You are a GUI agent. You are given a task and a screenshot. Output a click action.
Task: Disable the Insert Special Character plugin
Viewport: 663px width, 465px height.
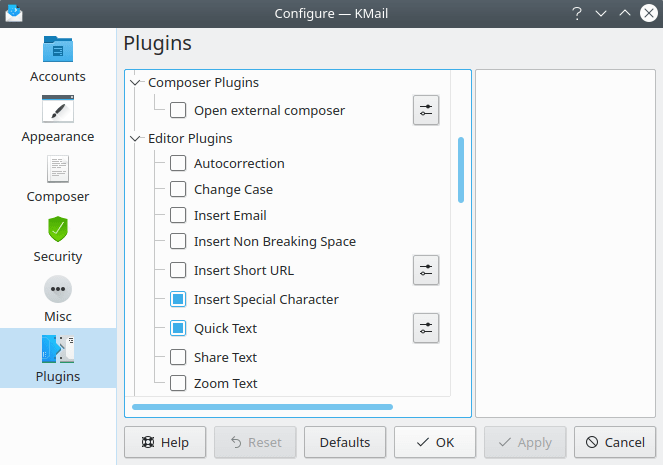pyautogui.click(x=178, y=299)
